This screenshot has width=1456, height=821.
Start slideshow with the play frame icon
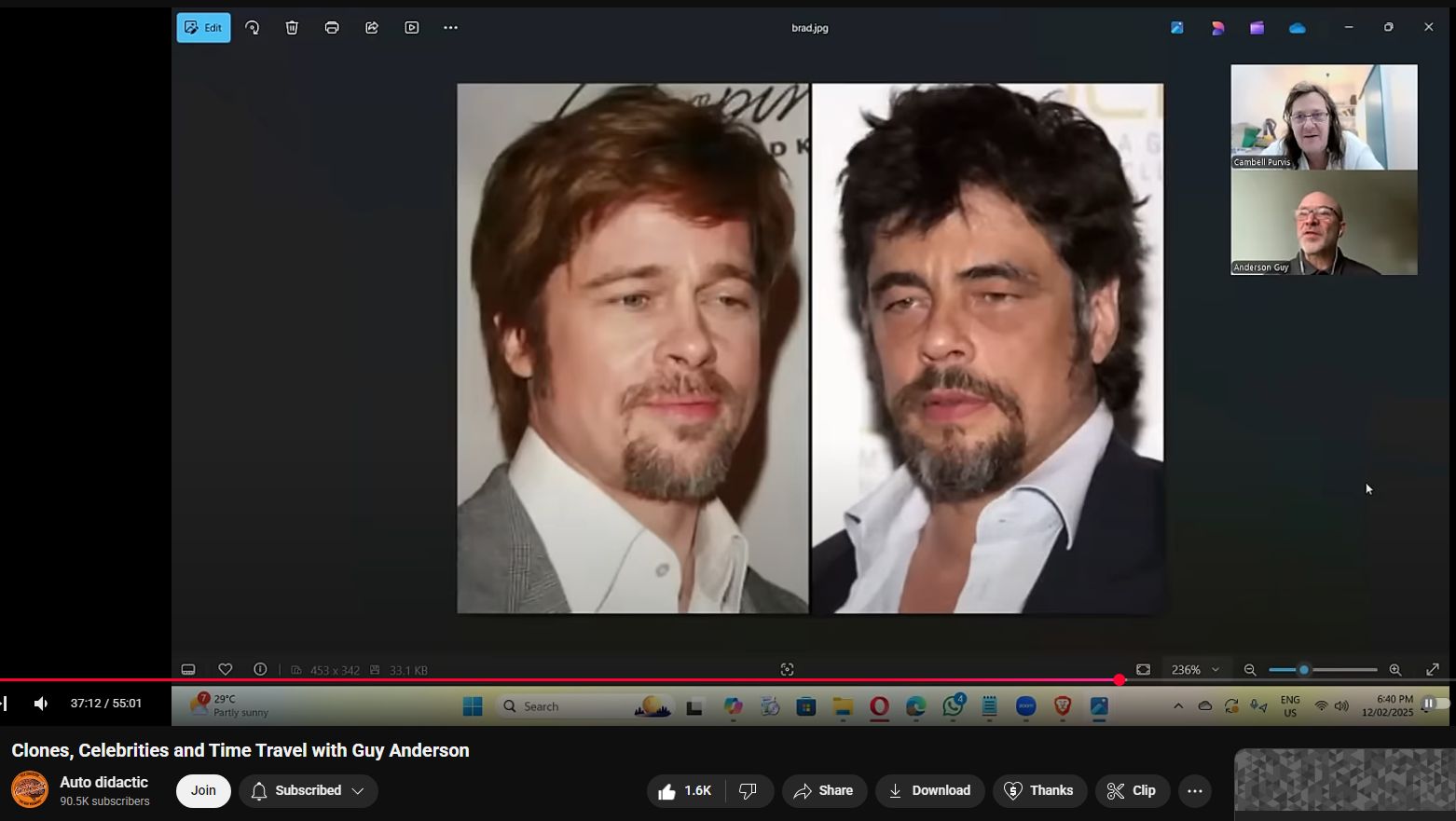(x=412, y=28)
